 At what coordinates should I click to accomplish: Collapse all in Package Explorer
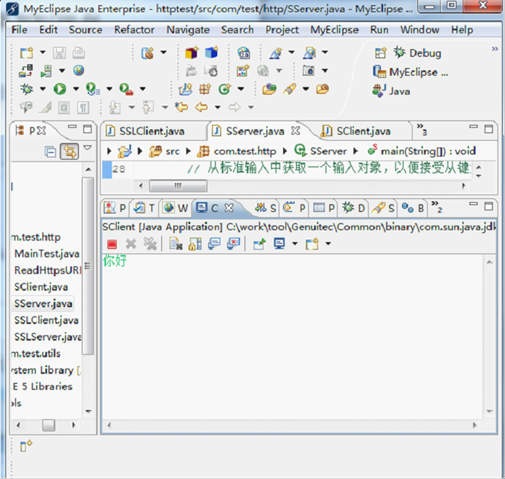tap(50, 152)
